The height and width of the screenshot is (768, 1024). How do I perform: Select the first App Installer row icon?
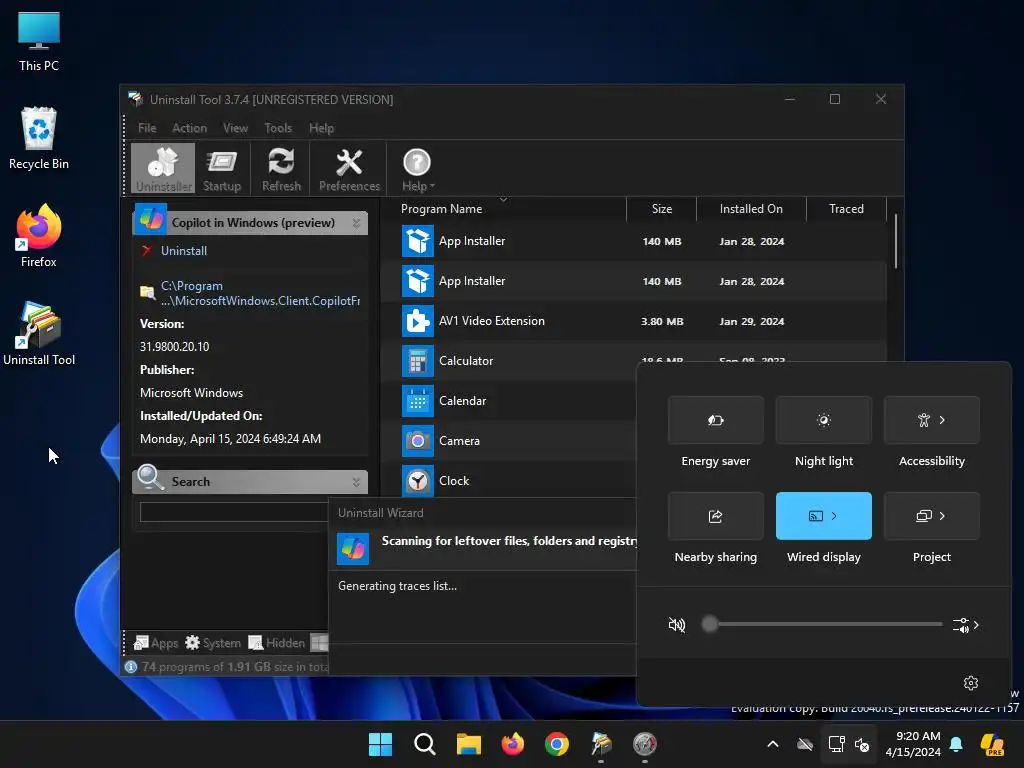click(417, 241)
